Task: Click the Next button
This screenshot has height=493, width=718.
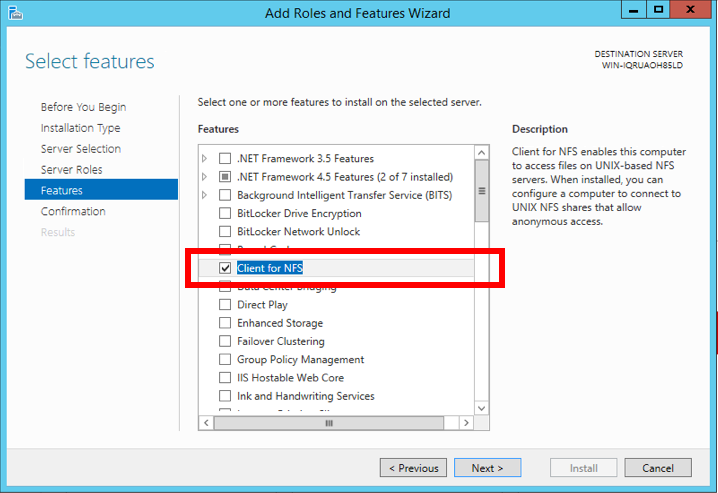Action: point(487,468)
